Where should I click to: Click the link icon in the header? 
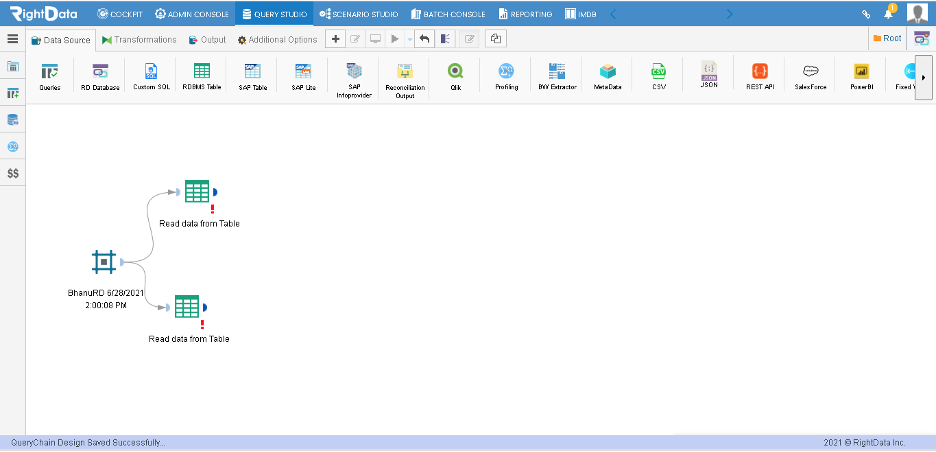click(x=866, y=14)
